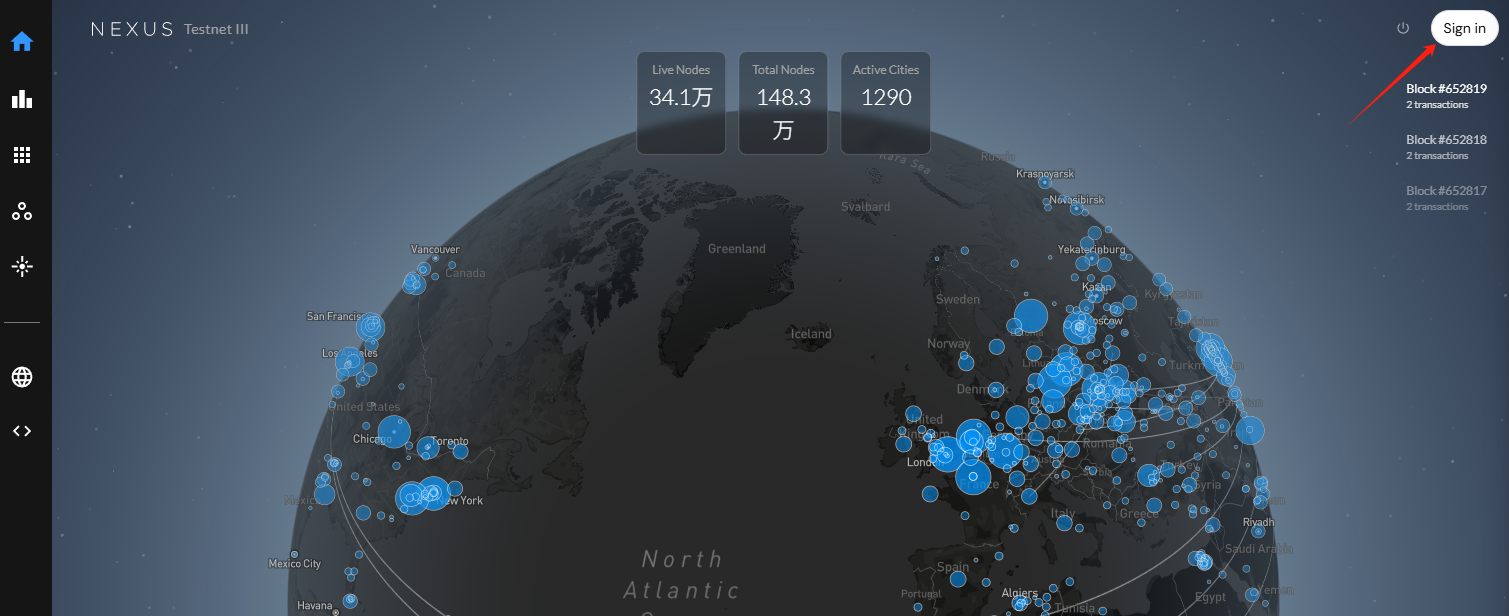Select the Active Cities stat card
Viewport: 1509px width, 616px height.
pos(885,103)
